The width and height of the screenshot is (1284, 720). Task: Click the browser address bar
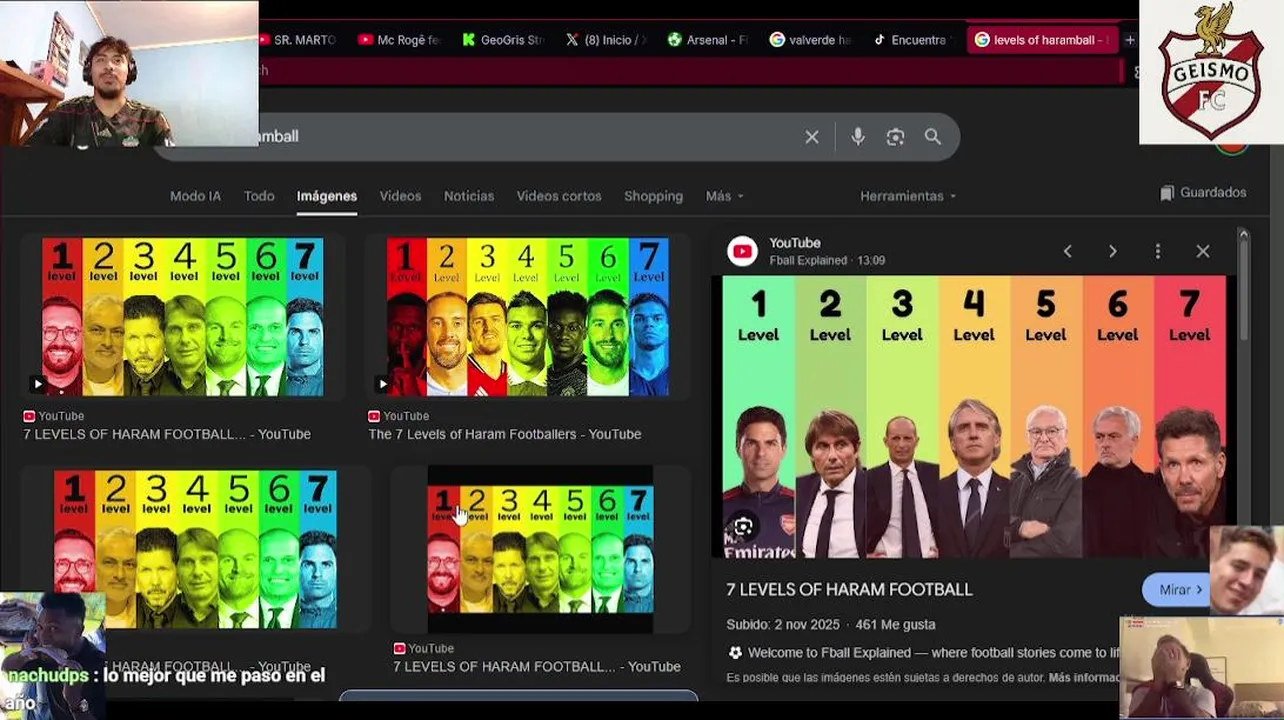pos(690,71)
